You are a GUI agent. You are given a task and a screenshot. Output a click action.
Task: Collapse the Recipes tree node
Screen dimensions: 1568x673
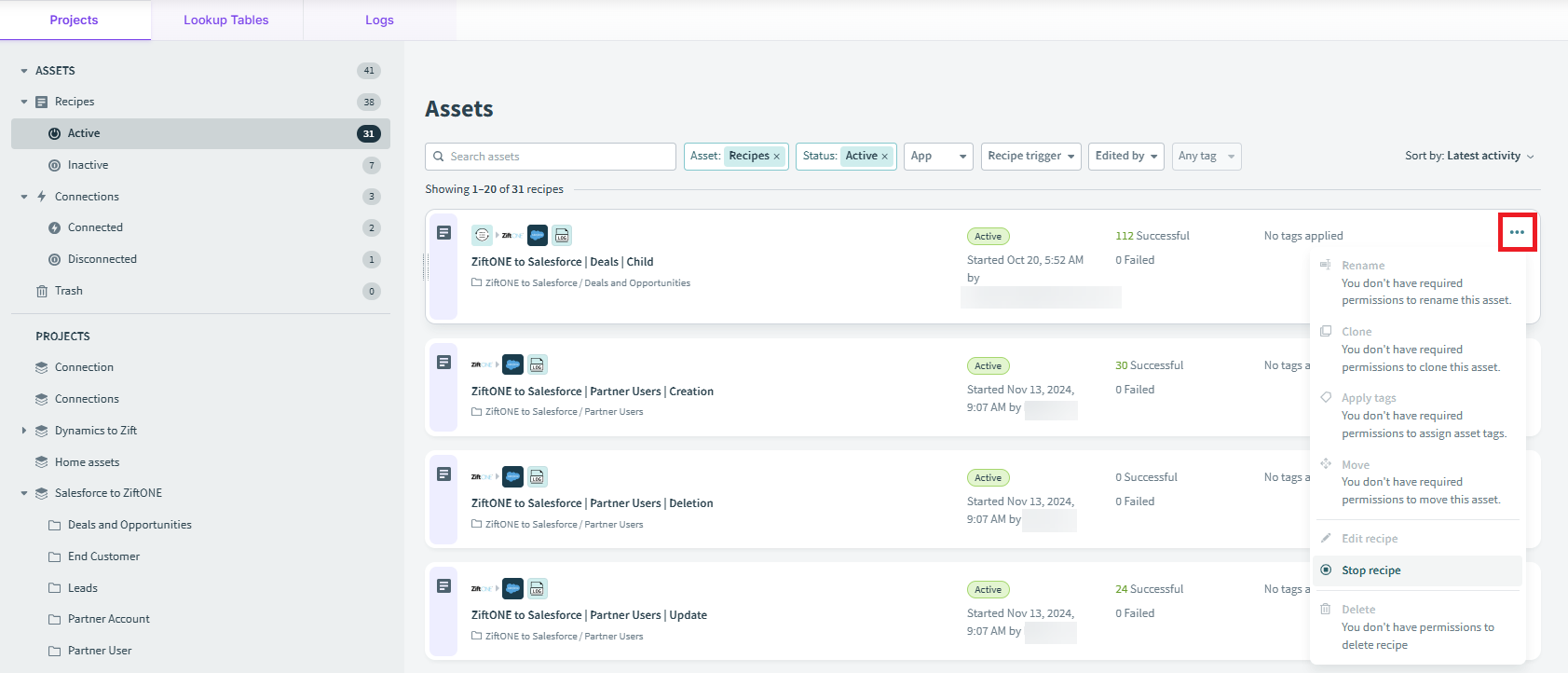pyautogui.click(x=24, y=103)
